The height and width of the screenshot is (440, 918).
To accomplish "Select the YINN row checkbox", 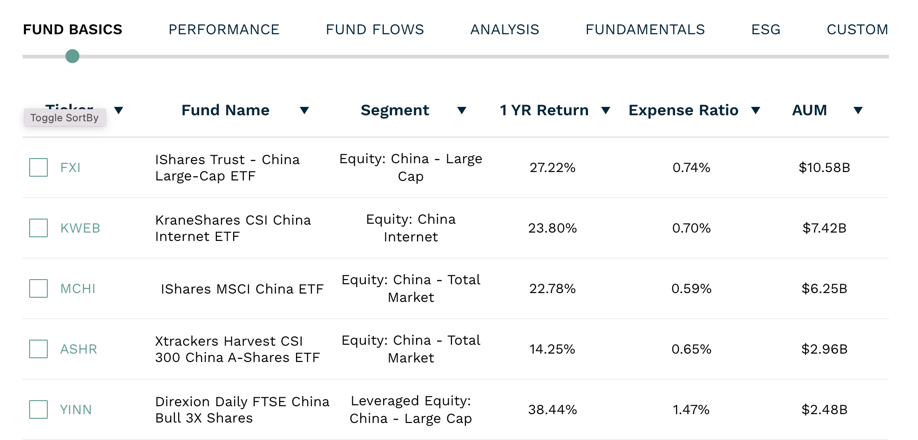I will [x=39, y=409].
